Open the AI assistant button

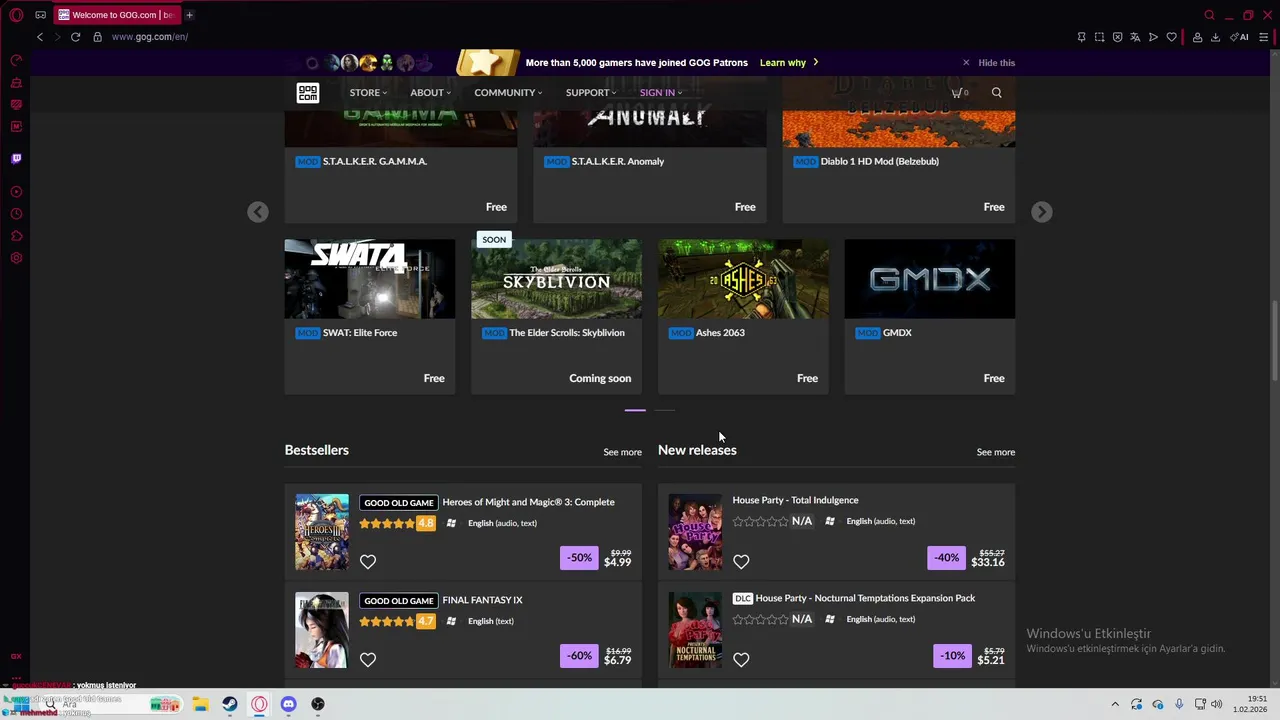1240,37
